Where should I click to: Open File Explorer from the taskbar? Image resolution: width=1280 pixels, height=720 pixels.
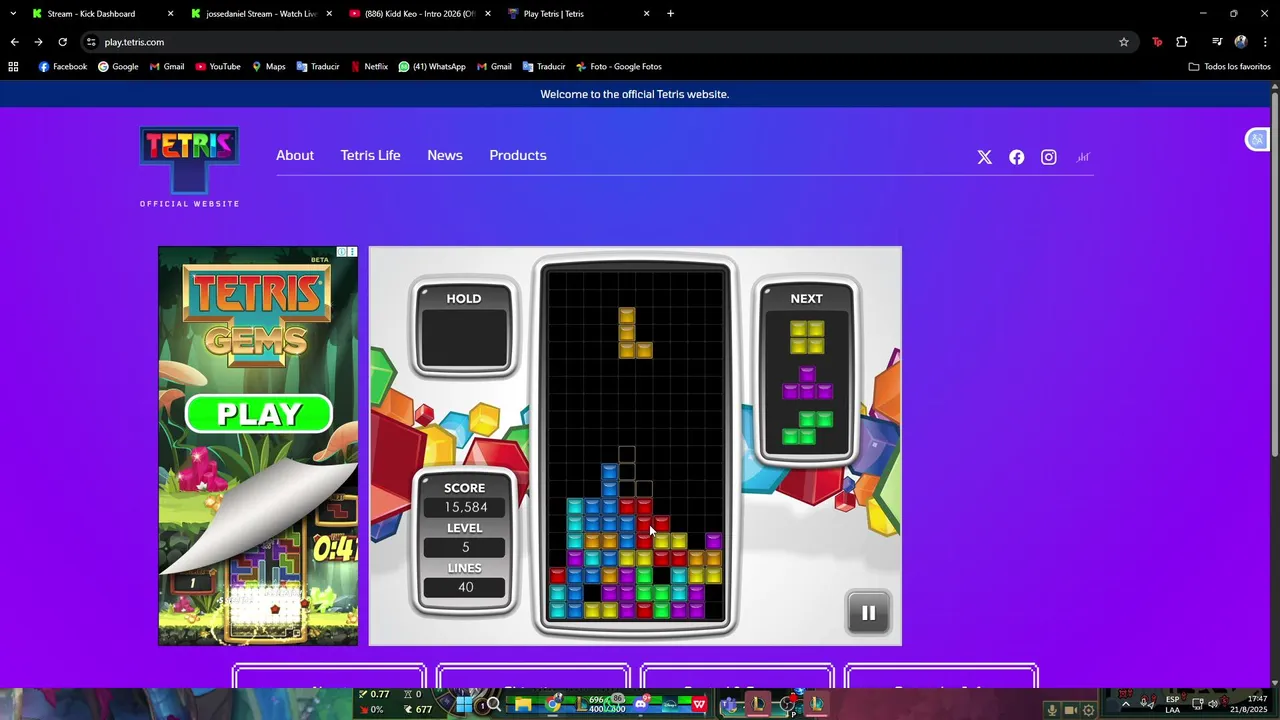(x=523, y=704)
